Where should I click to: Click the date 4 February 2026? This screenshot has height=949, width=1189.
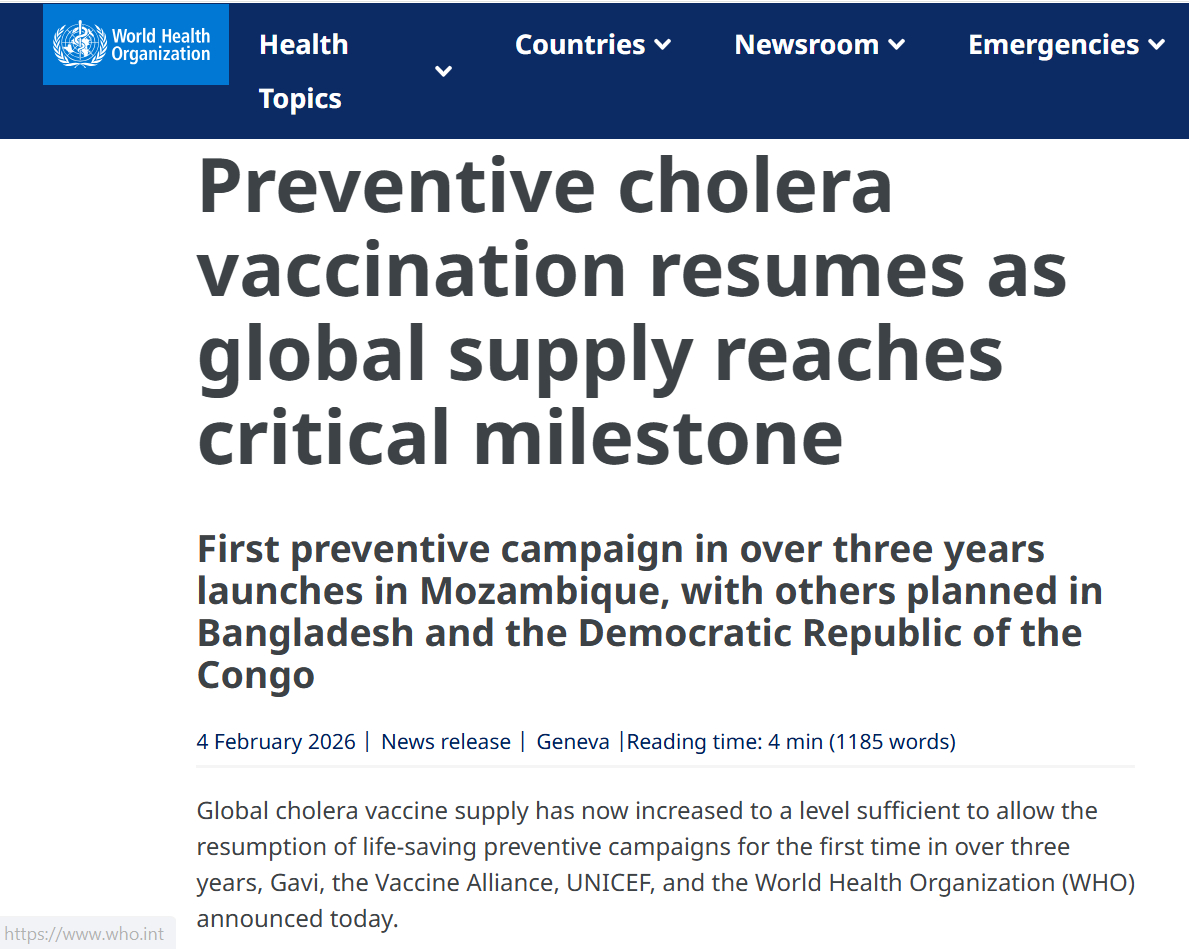pyautogui.click(x=276, y=742)
